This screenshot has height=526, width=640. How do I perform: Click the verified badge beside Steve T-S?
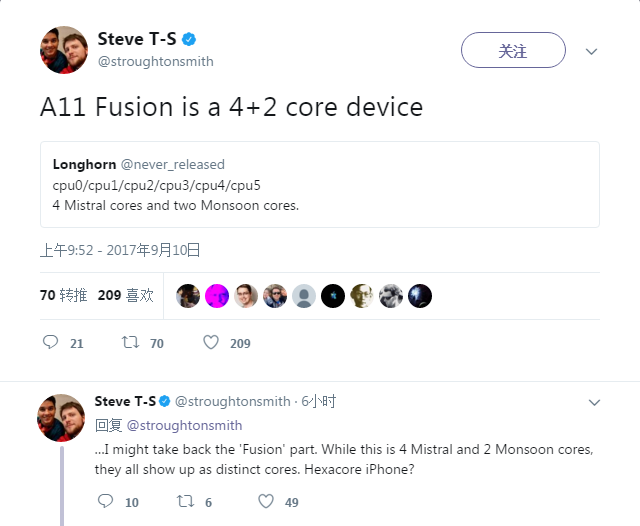pyautogui.click(x=189, y=40)
